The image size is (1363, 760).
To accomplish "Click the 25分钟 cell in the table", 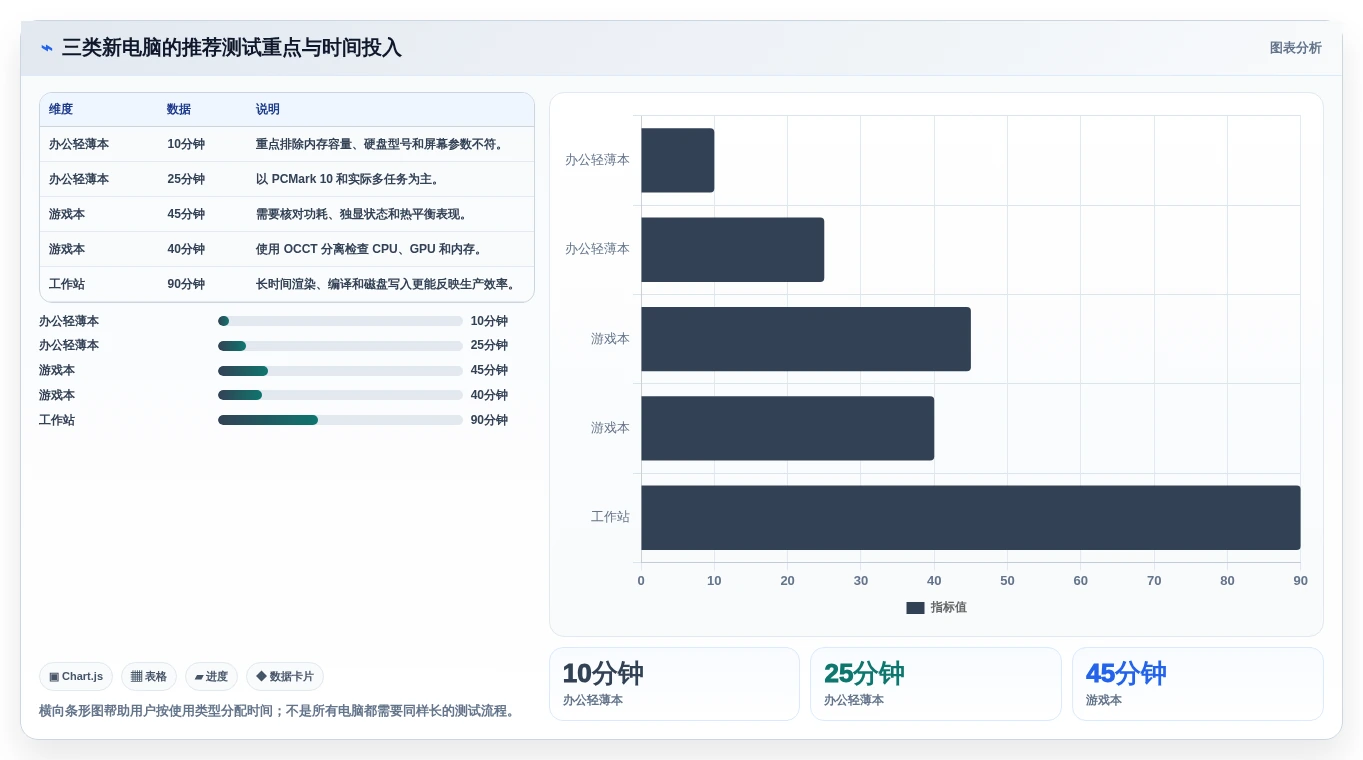I will [186, 179].
